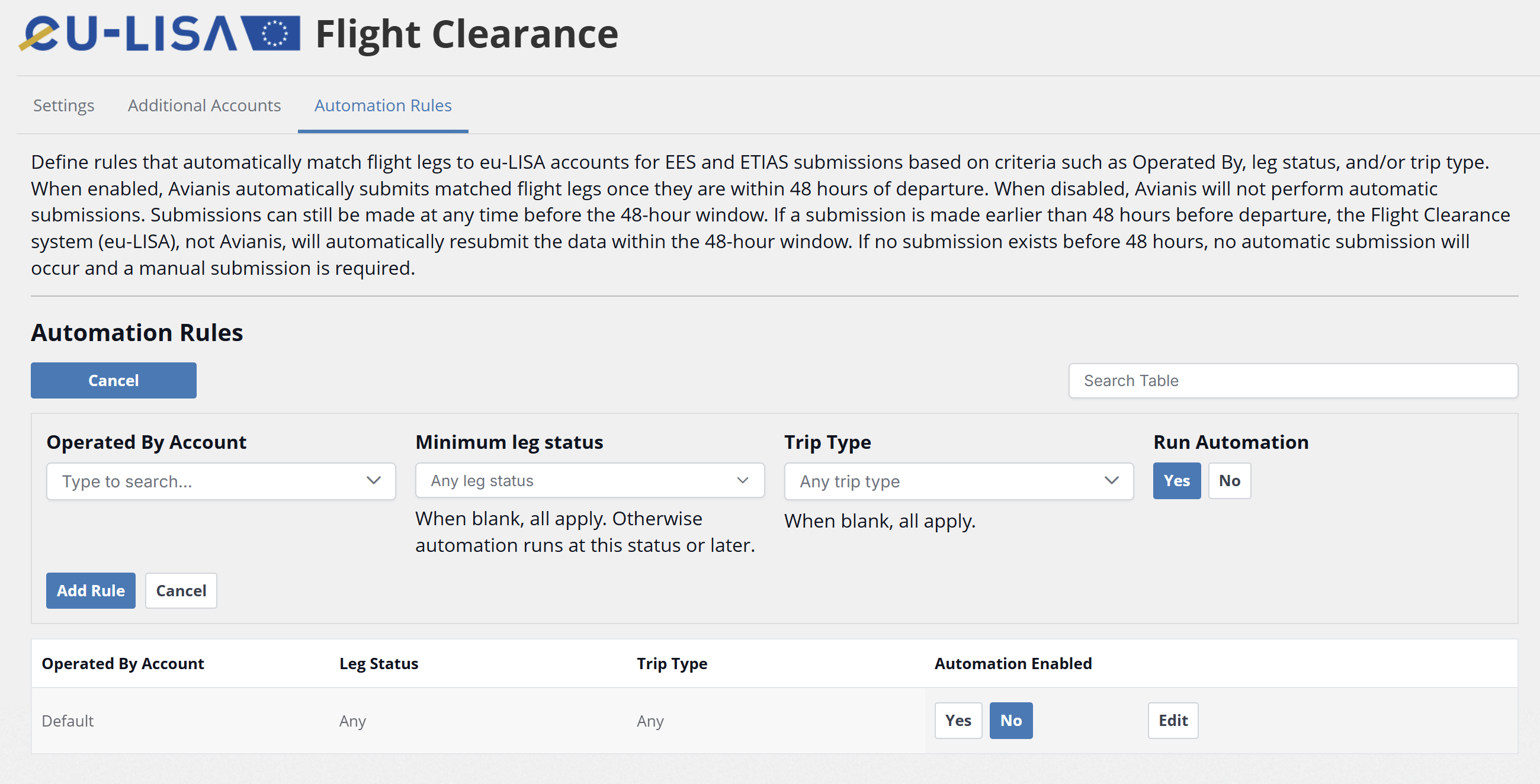Click the EU flag emblem in logo
The height and width of the screenshot is (784, 1540).
(274, 34)
